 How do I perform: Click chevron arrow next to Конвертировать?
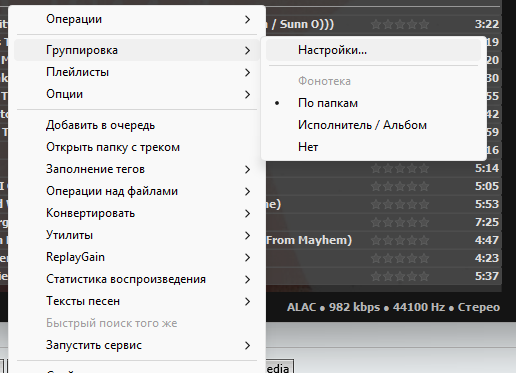247,213
